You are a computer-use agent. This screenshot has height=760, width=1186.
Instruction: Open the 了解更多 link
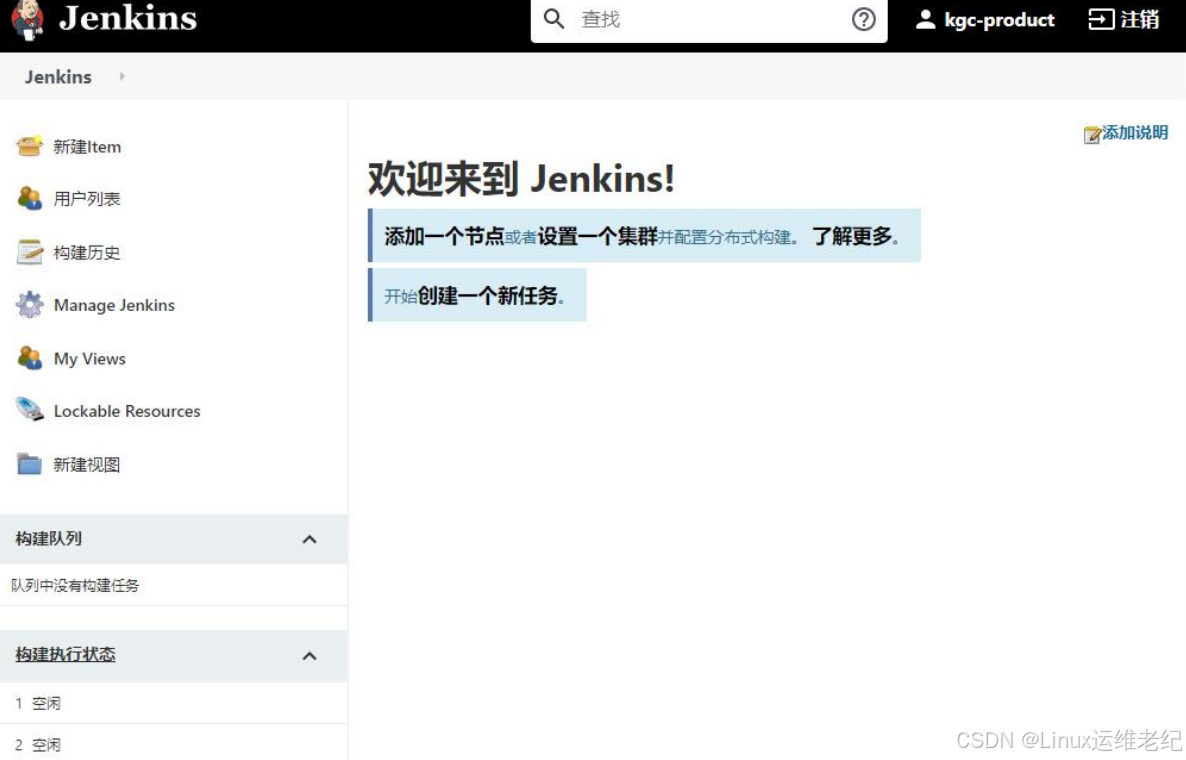pos(852,236)
